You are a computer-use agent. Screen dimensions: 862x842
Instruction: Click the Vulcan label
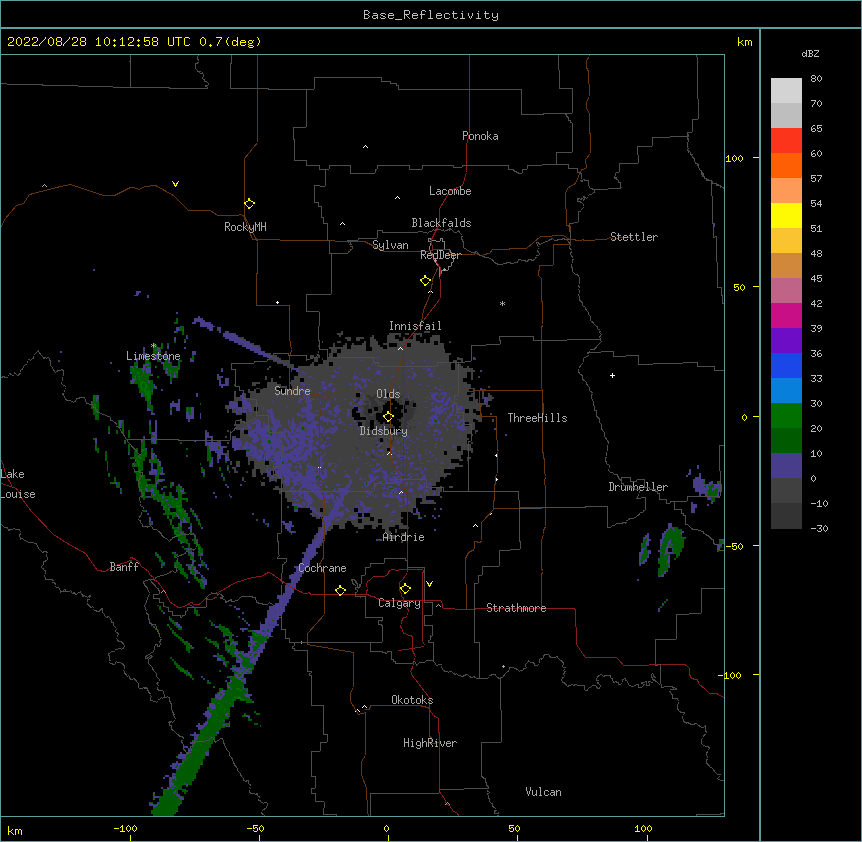(543, 792)
